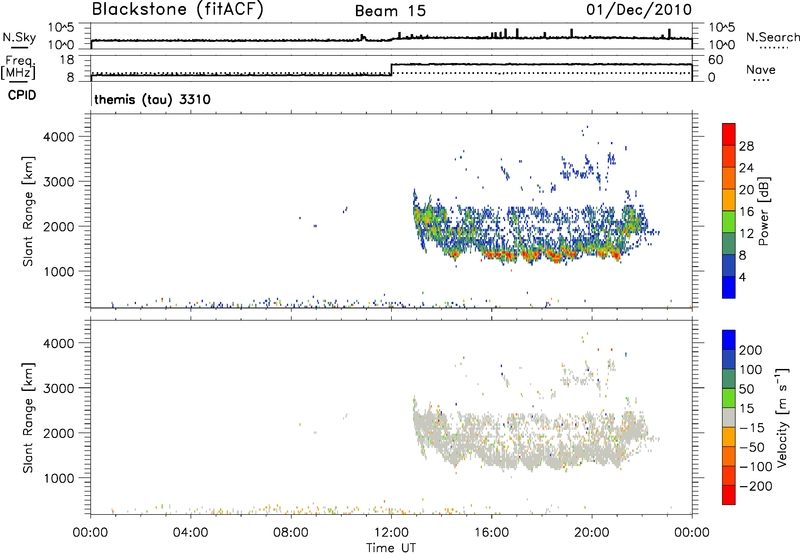This screenshot has height=554, width=800.
Task: Click the power panel 'Slant Range [km]' title
Action: (28, 211)
